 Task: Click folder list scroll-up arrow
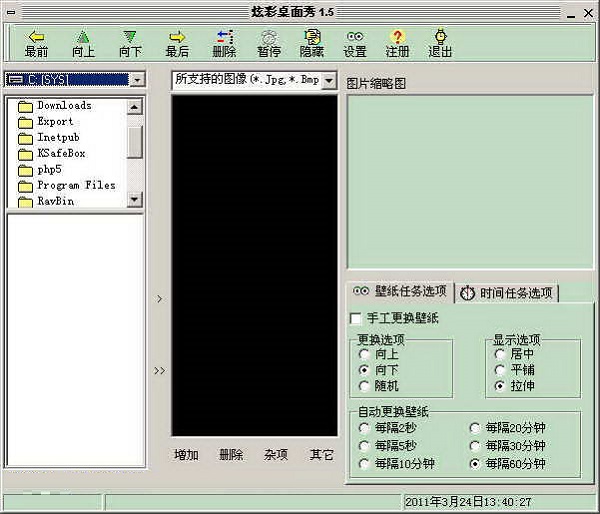134,107
